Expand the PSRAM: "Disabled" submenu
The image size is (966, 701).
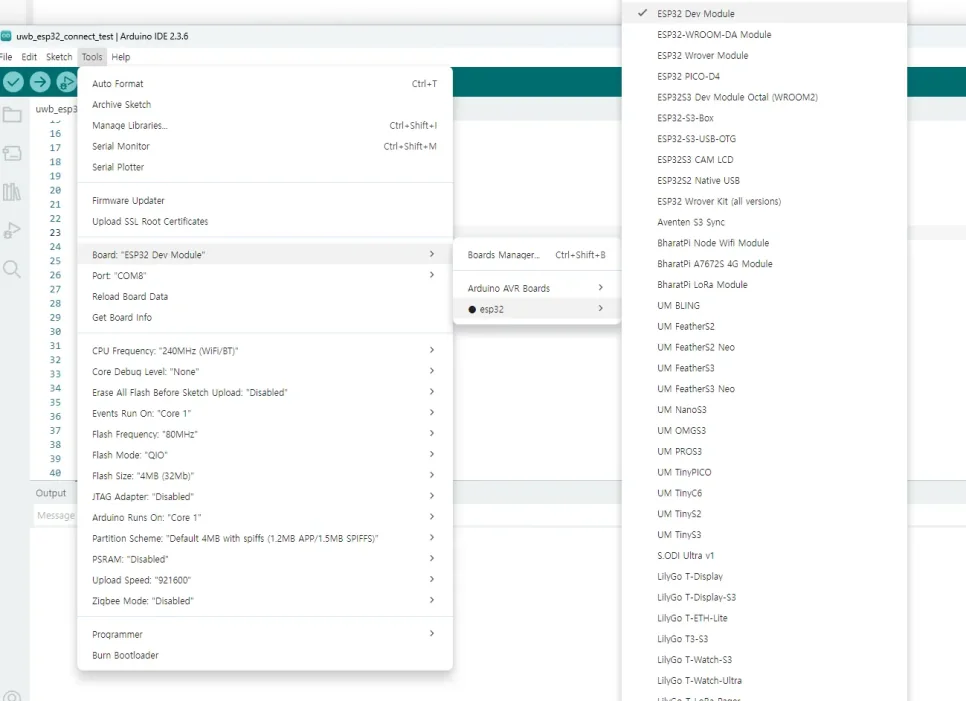tap(265, 559)
